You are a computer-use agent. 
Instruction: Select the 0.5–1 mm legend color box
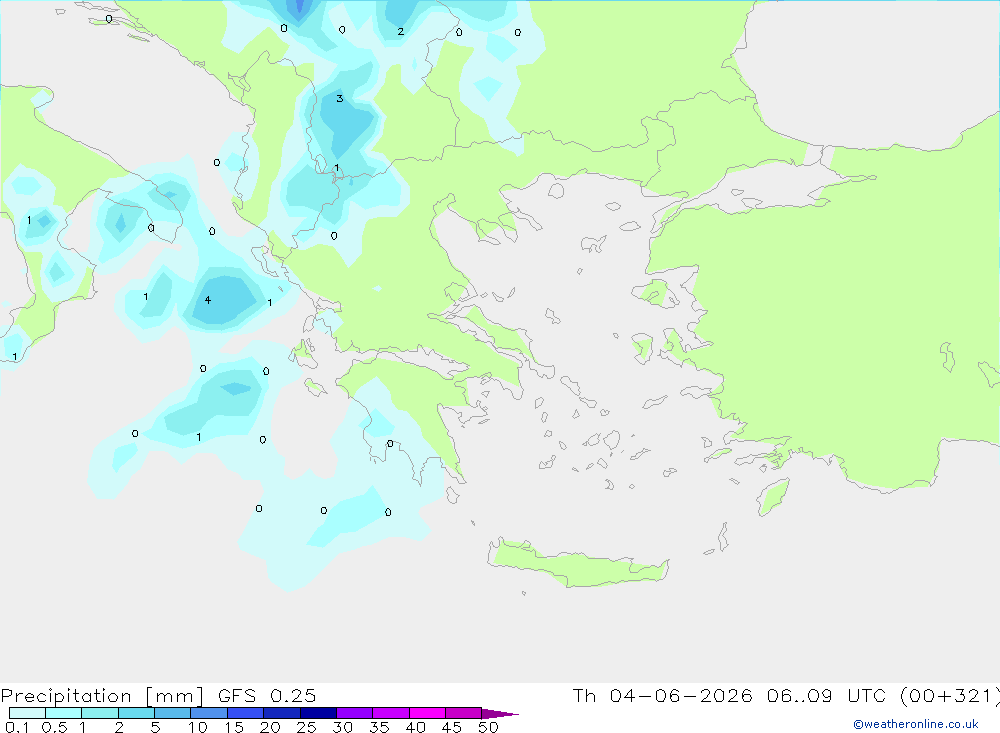[64, 713]
